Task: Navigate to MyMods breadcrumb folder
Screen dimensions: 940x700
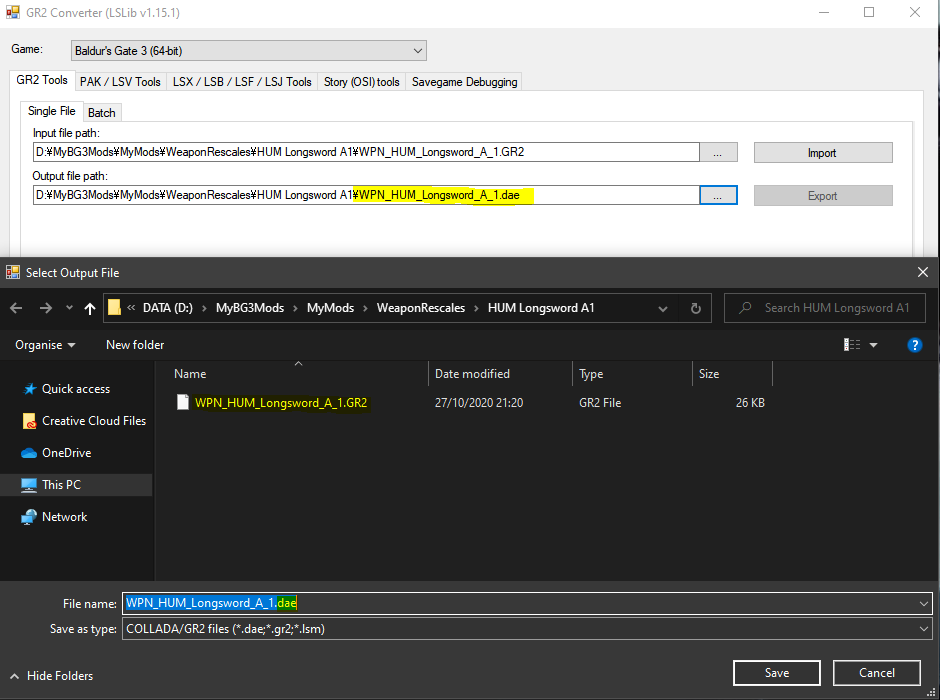Action: click(330, 308)
